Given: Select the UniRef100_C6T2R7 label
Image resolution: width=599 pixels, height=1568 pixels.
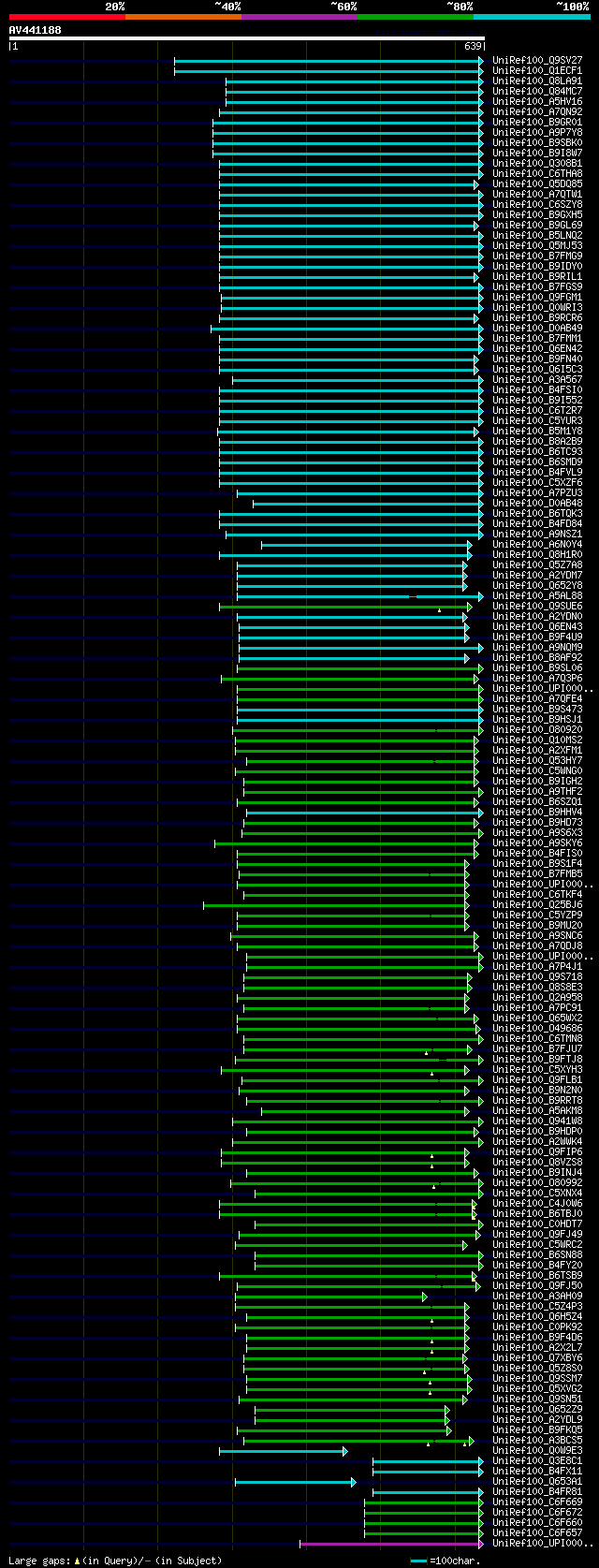Looking at the screenshot, I should pyautogui.click(x=537, y=410).
